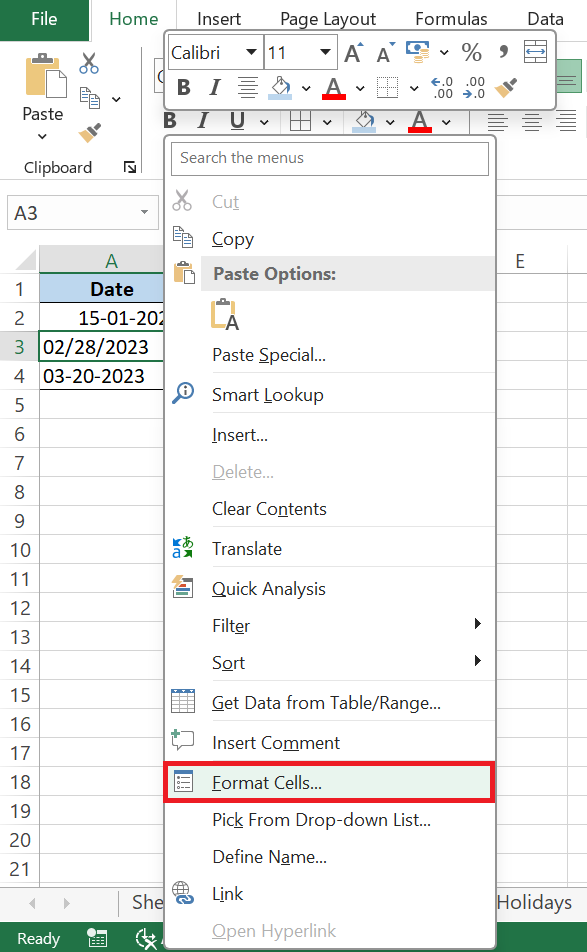The height and width of the screenshot is (952, 587).
Task: Open the Calibri font name dropdown
Action: (251, 52)
